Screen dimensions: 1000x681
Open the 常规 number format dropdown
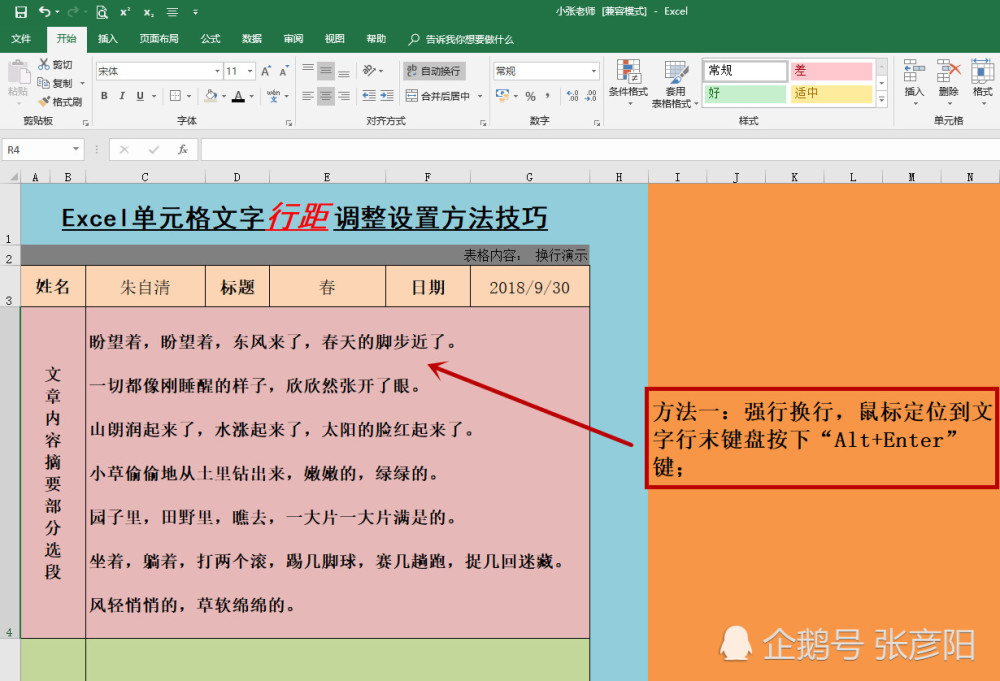coord(594,71)
